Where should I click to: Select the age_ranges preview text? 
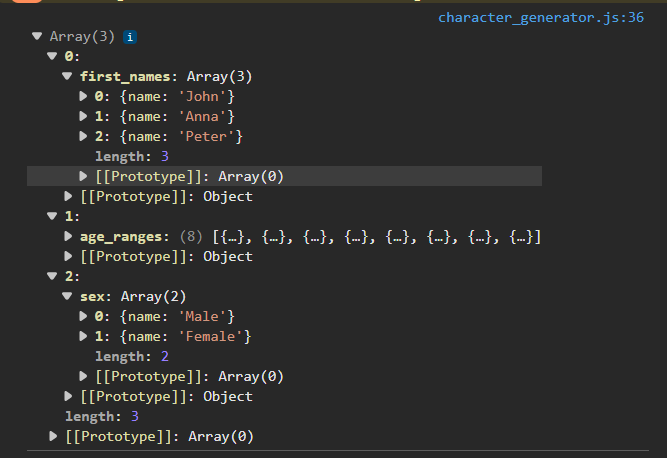click(x=377, y=236)
